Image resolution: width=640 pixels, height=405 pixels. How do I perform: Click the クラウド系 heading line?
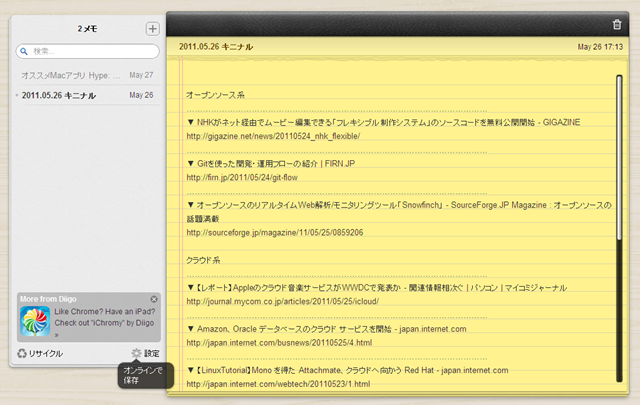point(207,260)
